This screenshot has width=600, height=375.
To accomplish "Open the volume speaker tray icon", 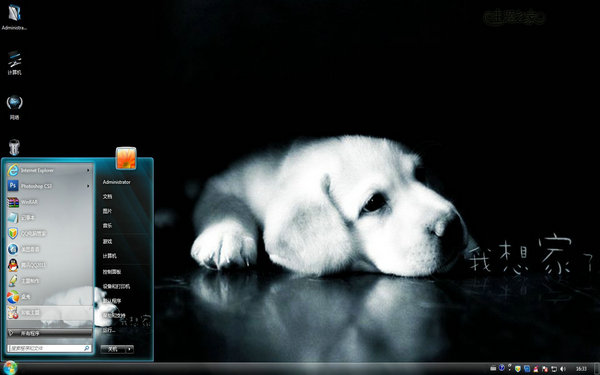I will 563,369.
